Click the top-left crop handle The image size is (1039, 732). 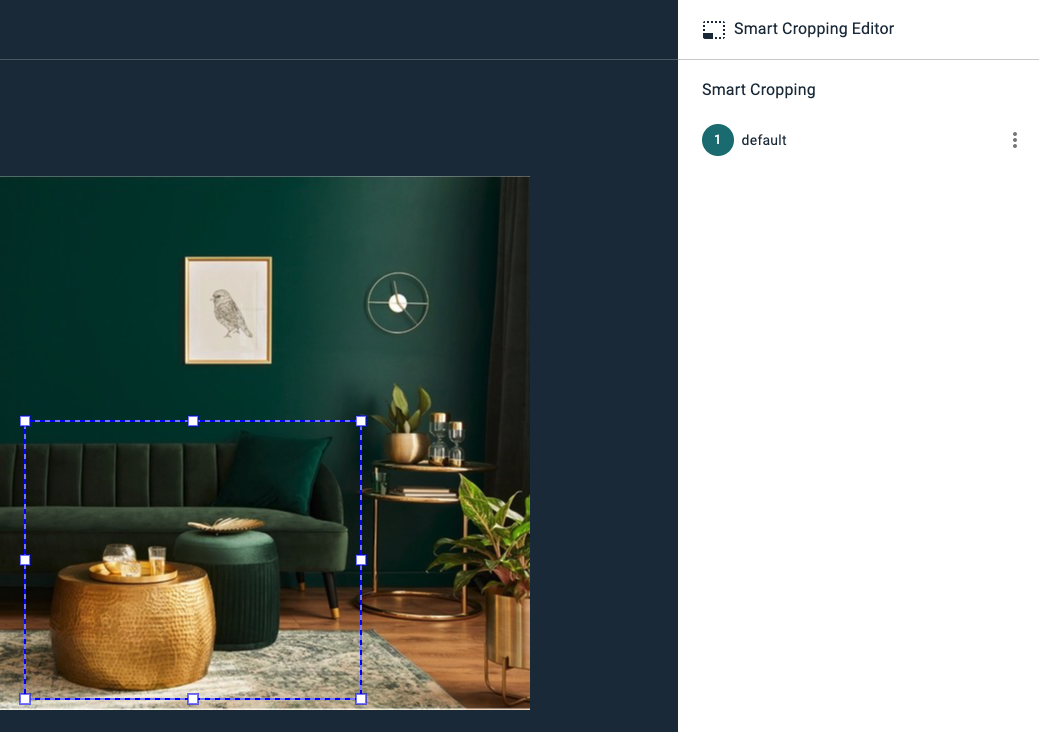coord(25,421)
